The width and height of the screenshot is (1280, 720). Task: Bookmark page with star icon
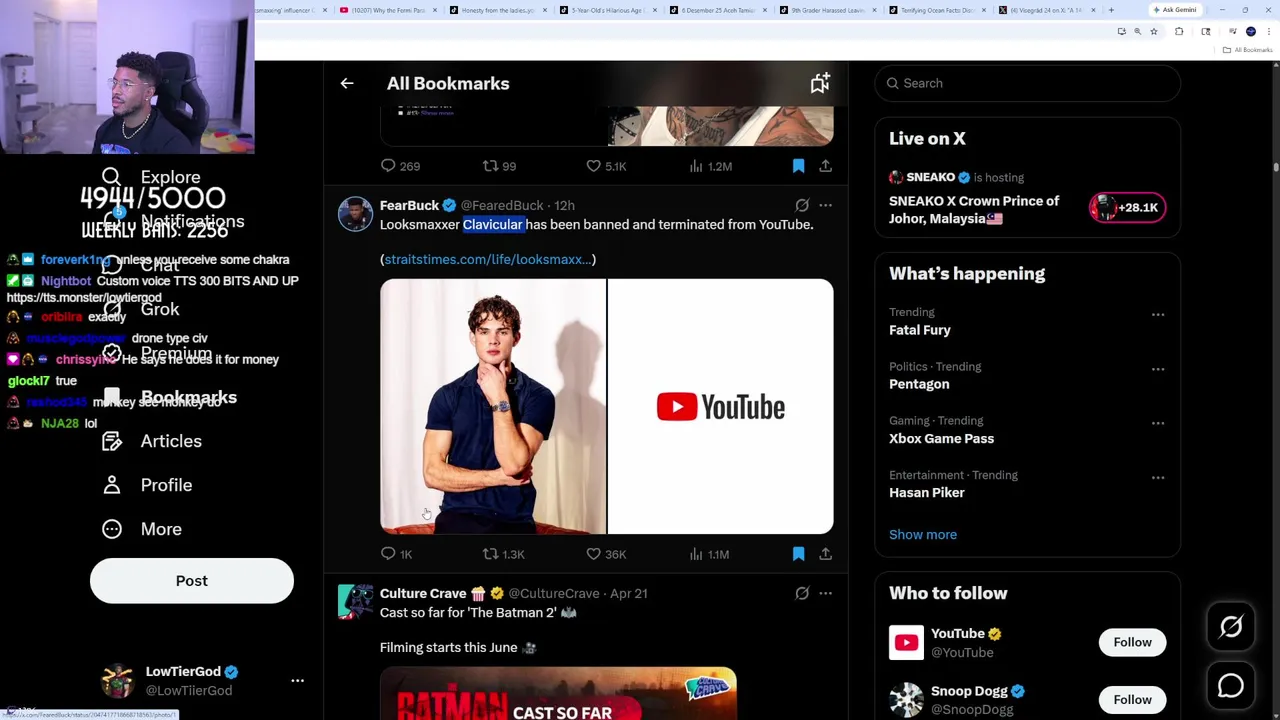(1153, 32)
